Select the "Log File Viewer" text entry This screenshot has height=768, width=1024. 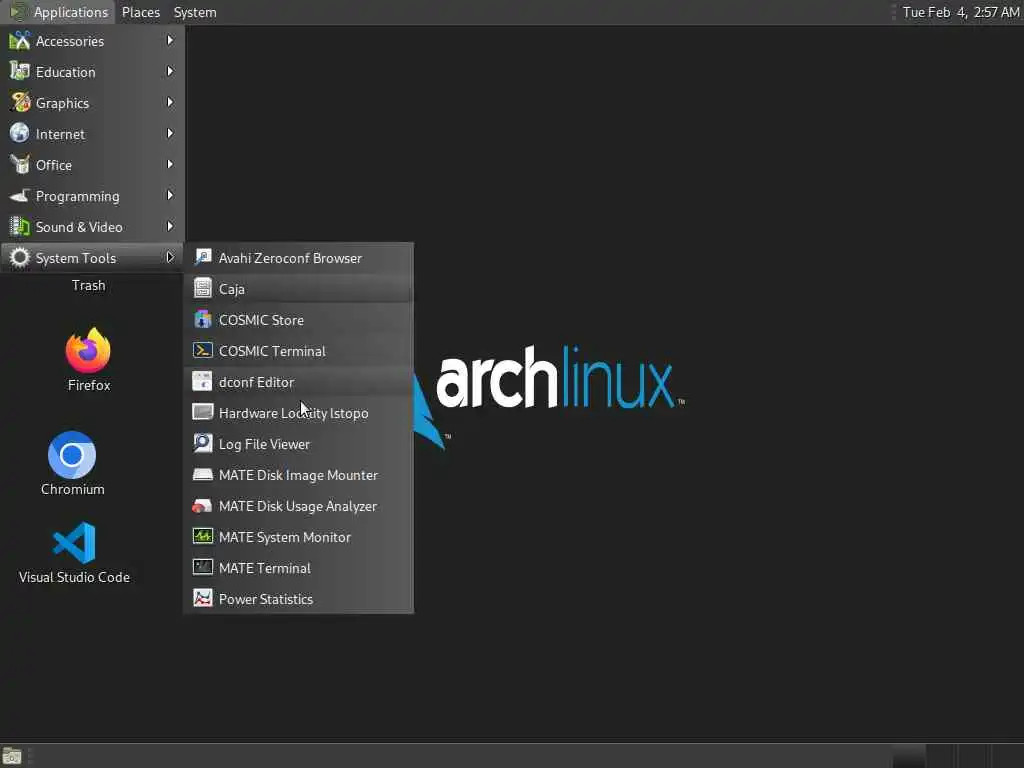(x=264, y=444)
